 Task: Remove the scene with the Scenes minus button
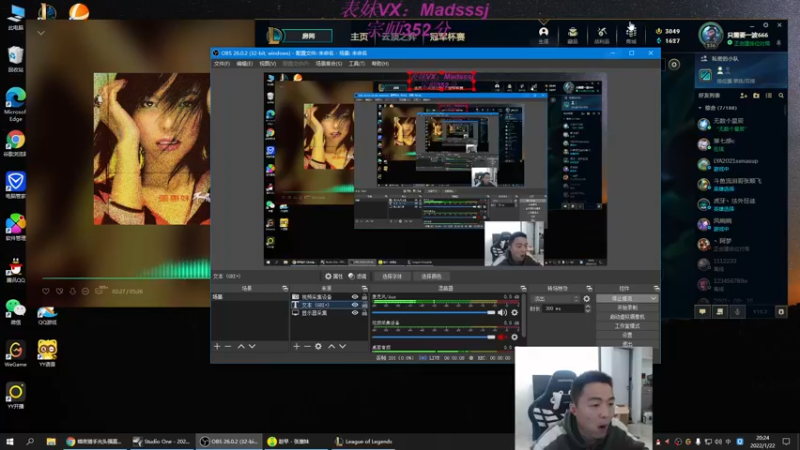pos(228,346)
